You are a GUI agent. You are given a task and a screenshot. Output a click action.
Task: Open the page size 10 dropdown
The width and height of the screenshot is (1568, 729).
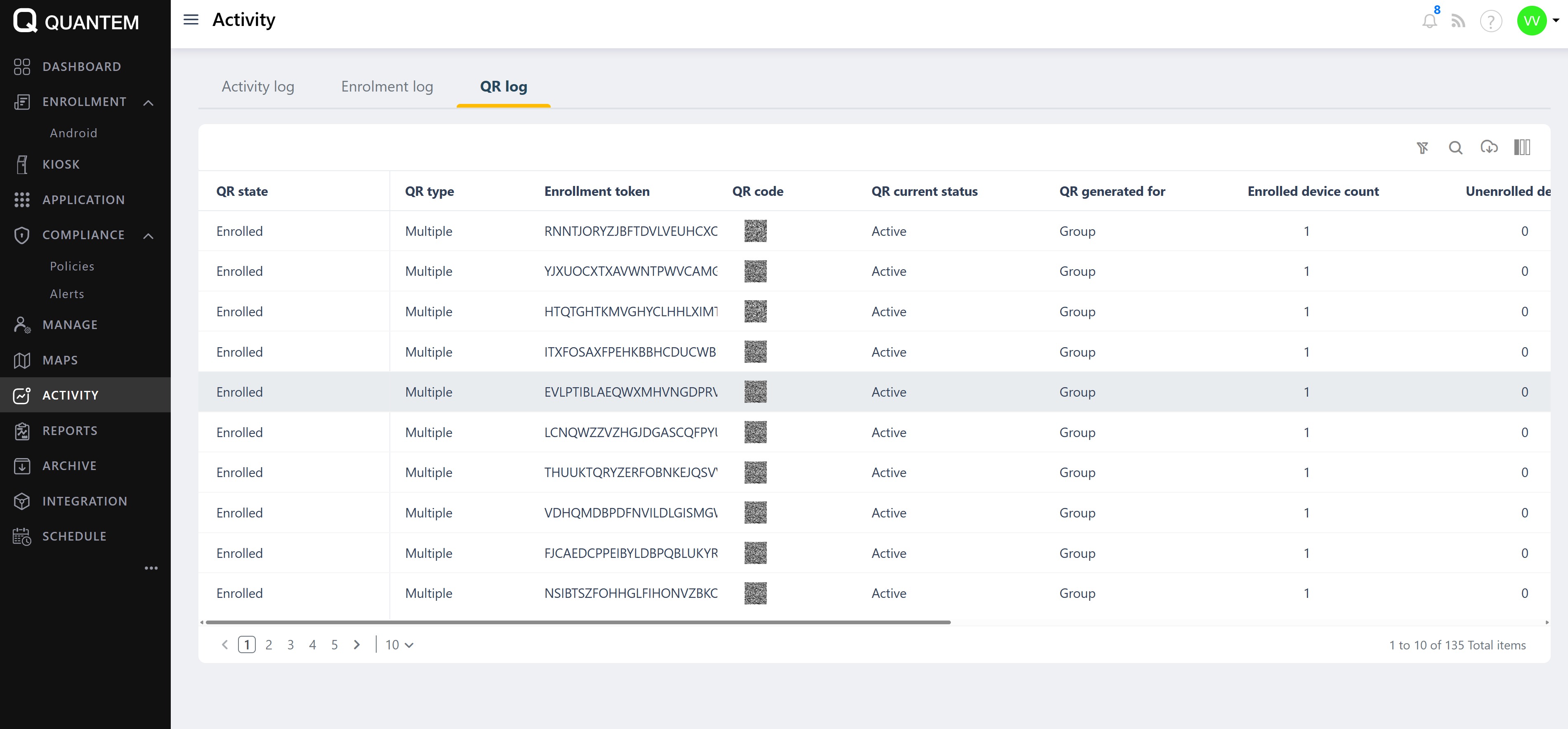[399, 644]
